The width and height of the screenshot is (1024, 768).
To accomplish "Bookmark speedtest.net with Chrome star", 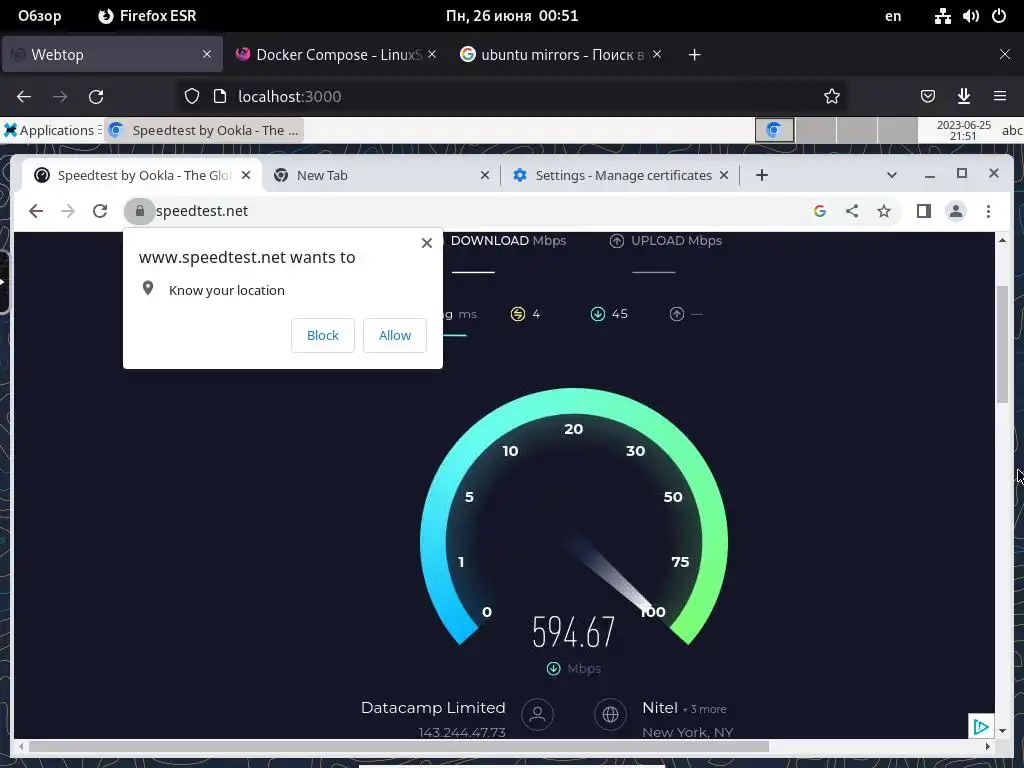I will tap(884, 211).
